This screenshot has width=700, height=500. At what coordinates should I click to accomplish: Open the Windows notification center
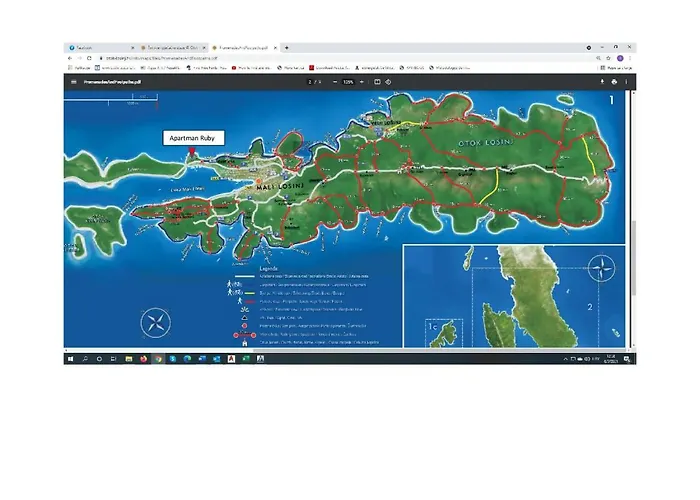pos(627,359)
